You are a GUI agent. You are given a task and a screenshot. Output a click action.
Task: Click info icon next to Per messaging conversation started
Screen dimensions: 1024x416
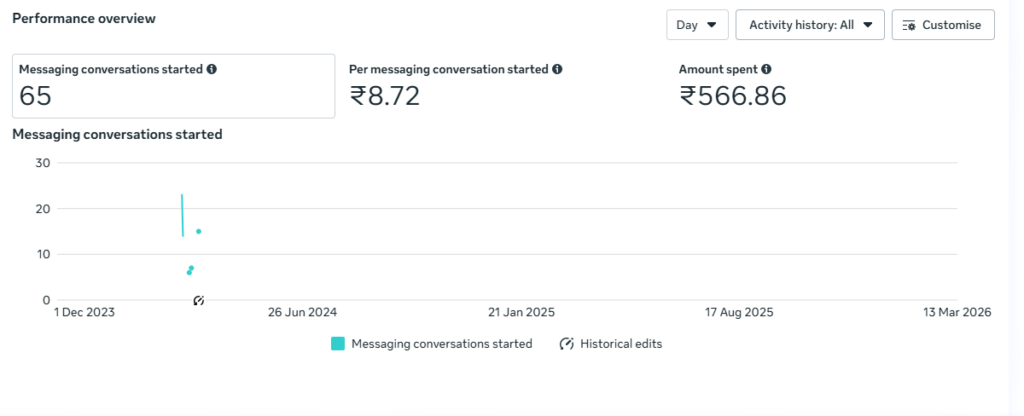(x=557, y=70)
